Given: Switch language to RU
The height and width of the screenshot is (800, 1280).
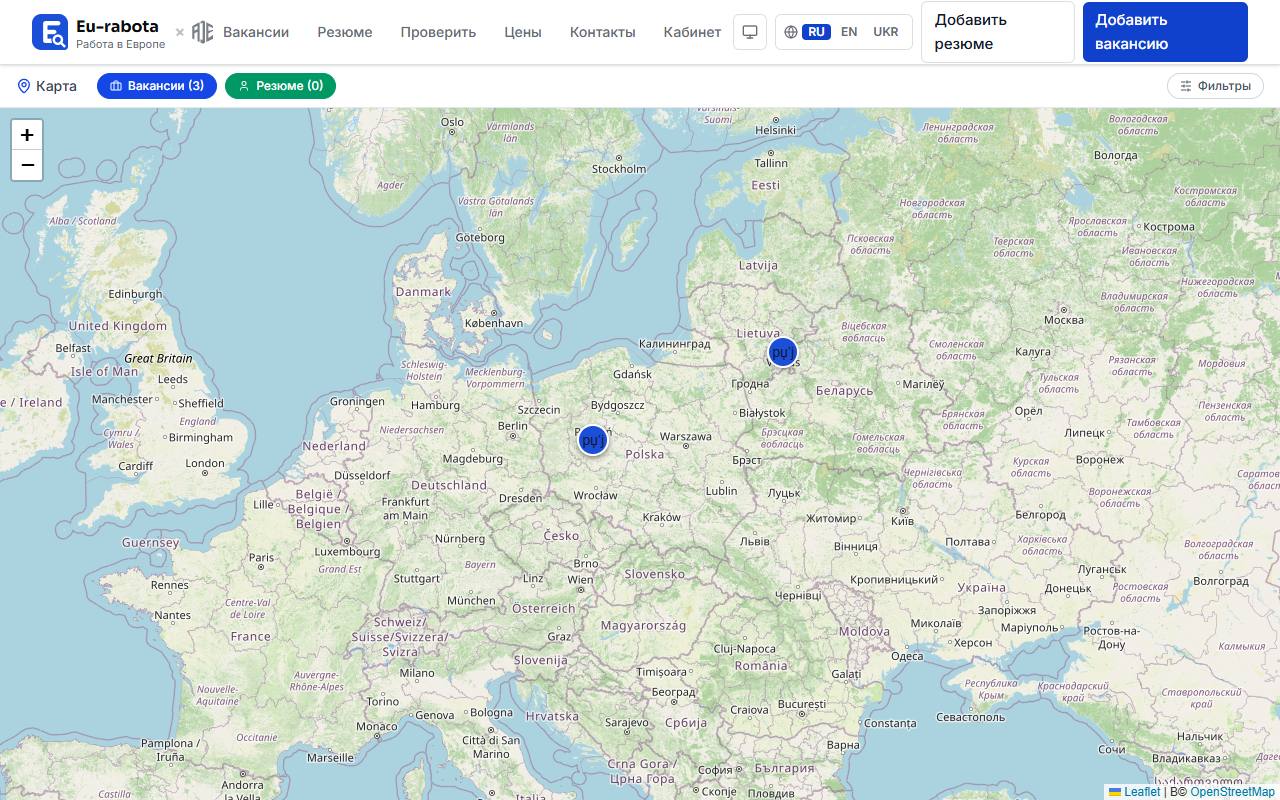Looking at the screenshot, I should (x=816, y=32).
